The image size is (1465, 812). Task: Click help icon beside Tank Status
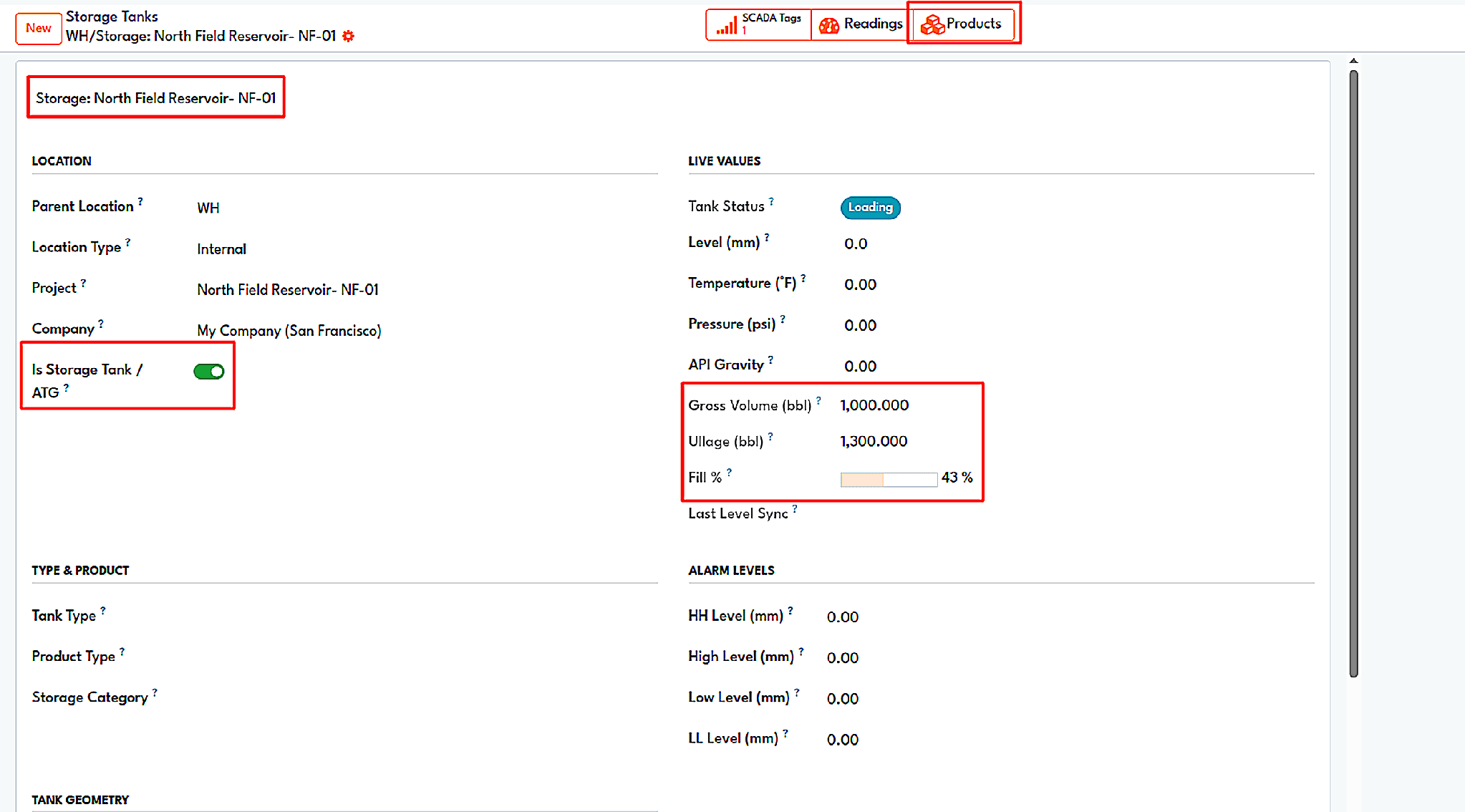(771, 201)
